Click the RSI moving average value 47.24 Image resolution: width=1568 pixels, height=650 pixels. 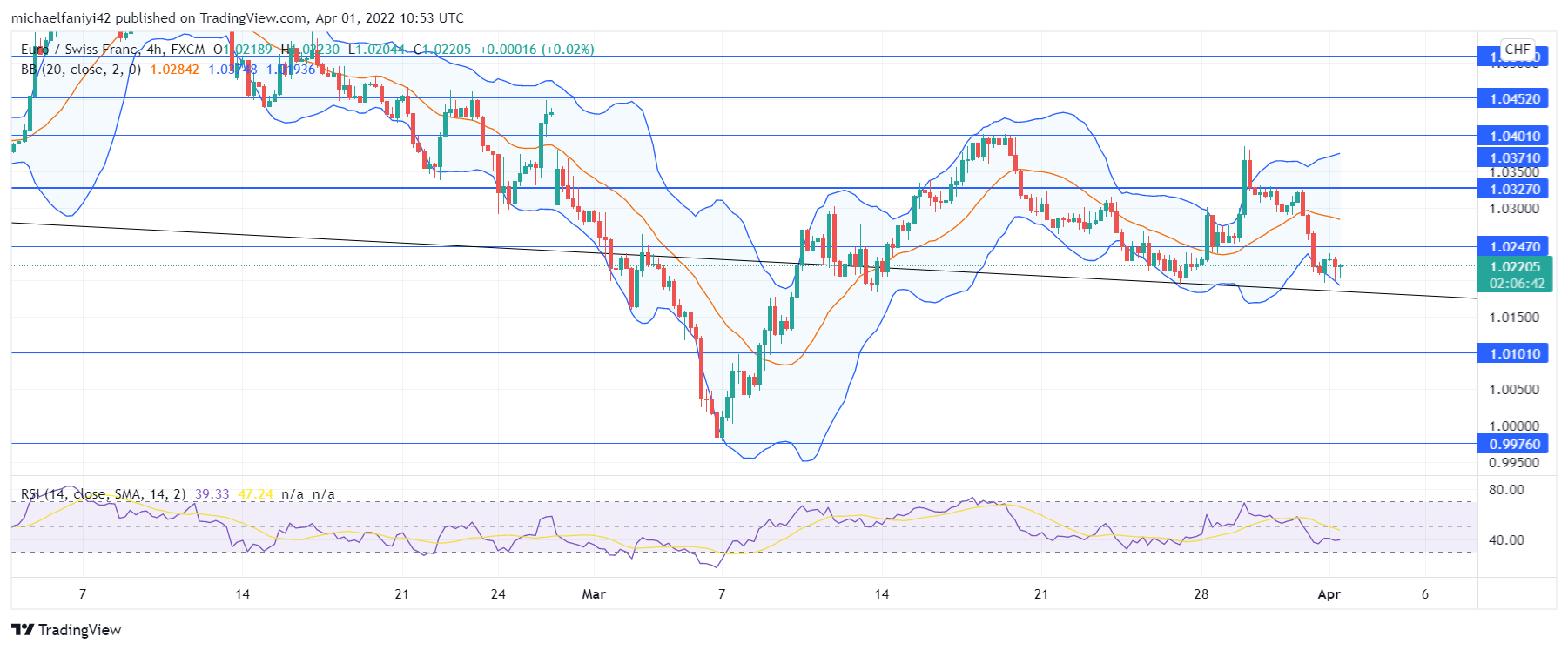pos(256,494)
